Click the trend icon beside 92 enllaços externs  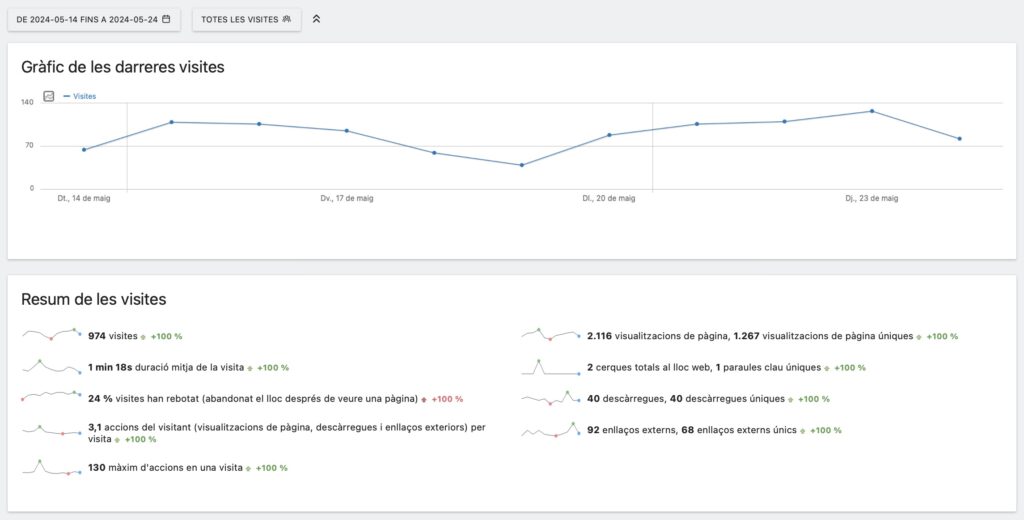point(803,431)
